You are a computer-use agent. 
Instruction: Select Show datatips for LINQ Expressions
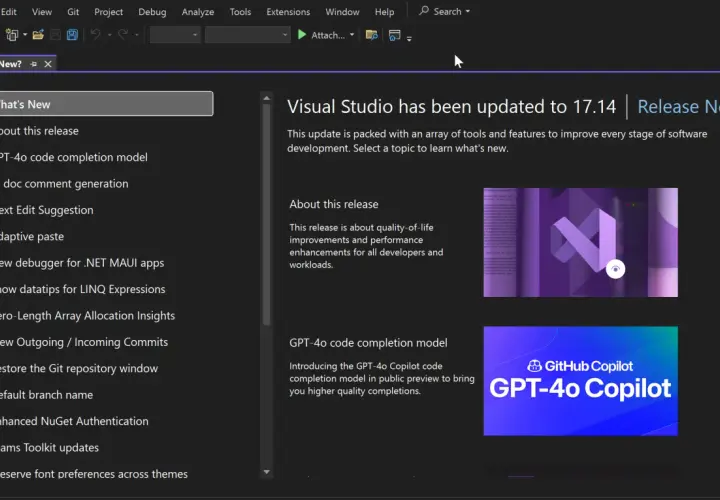click(x=83, y=289)
